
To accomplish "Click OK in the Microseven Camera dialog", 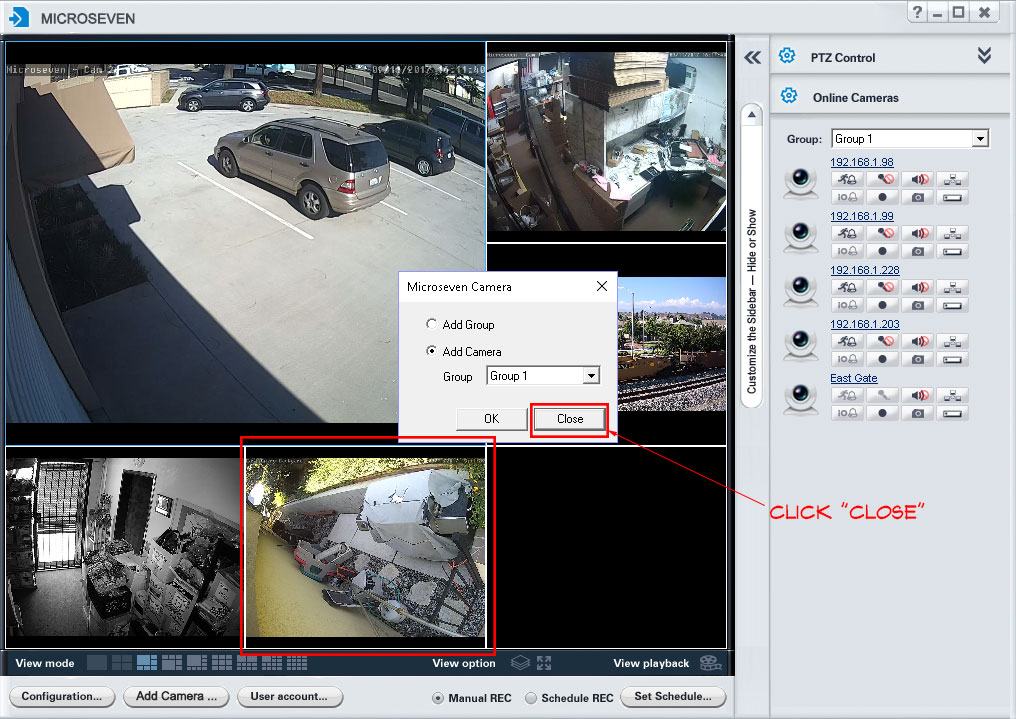I will click(492, 419).
